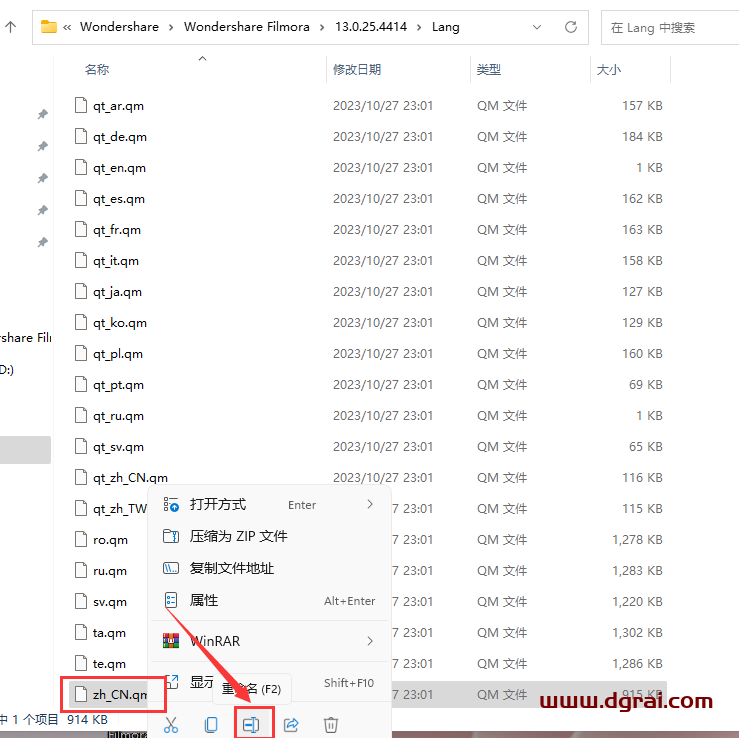Click file icon next to qt_pt.qm

tap(81, 384)
